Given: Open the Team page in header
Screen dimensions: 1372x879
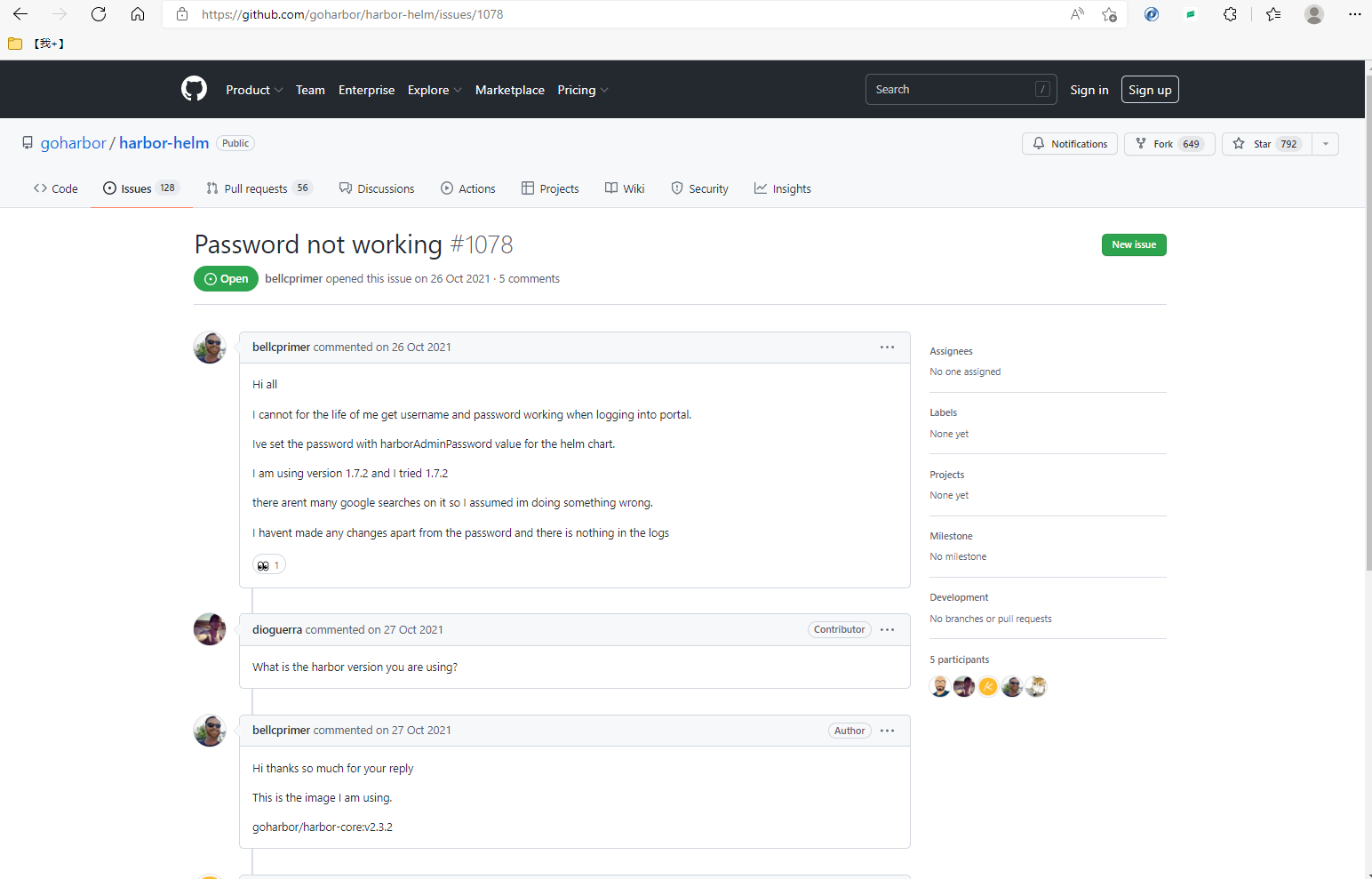Looking at the screenshot, I should (x=310, y=90).
